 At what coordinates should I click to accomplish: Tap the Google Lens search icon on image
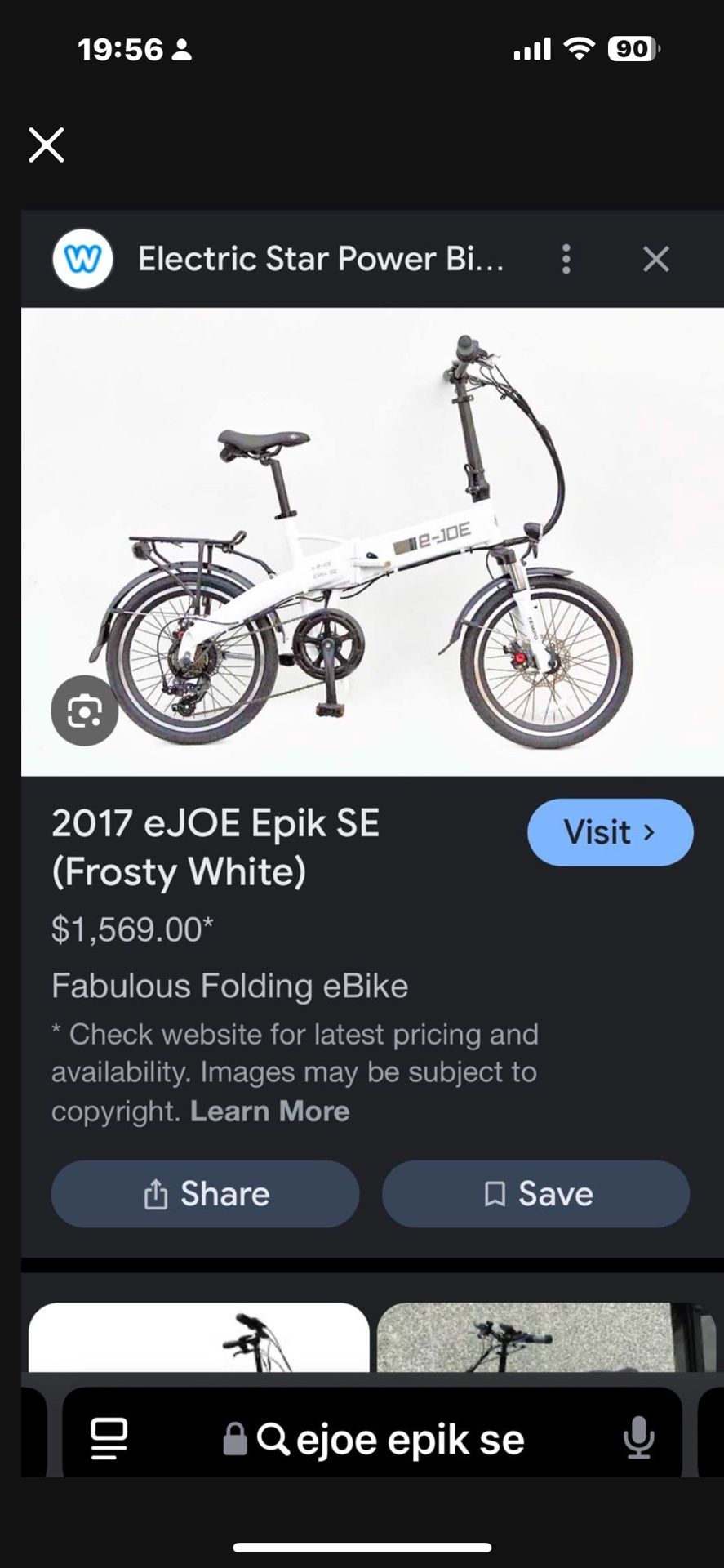pyautogui.click(x=84, y=710)
